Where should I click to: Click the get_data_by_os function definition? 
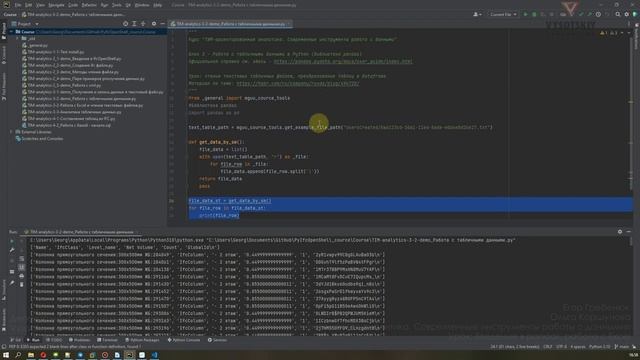pyautogui.click(x=218, y=142)
